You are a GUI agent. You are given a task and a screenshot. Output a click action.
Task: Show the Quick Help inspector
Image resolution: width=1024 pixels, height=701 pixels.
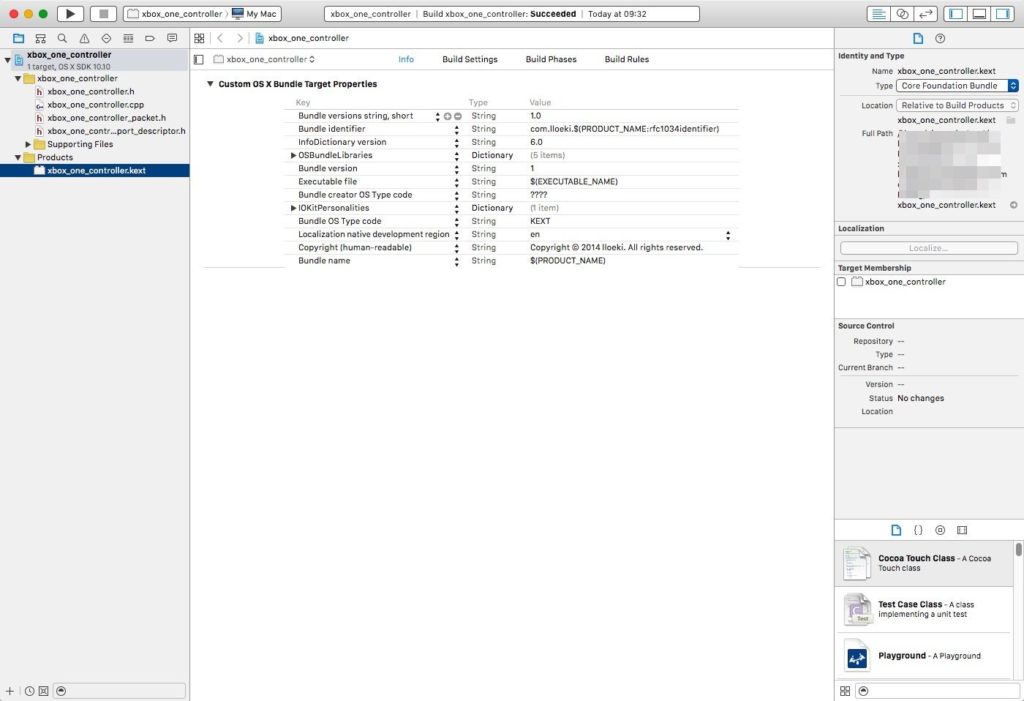[940, 39]
